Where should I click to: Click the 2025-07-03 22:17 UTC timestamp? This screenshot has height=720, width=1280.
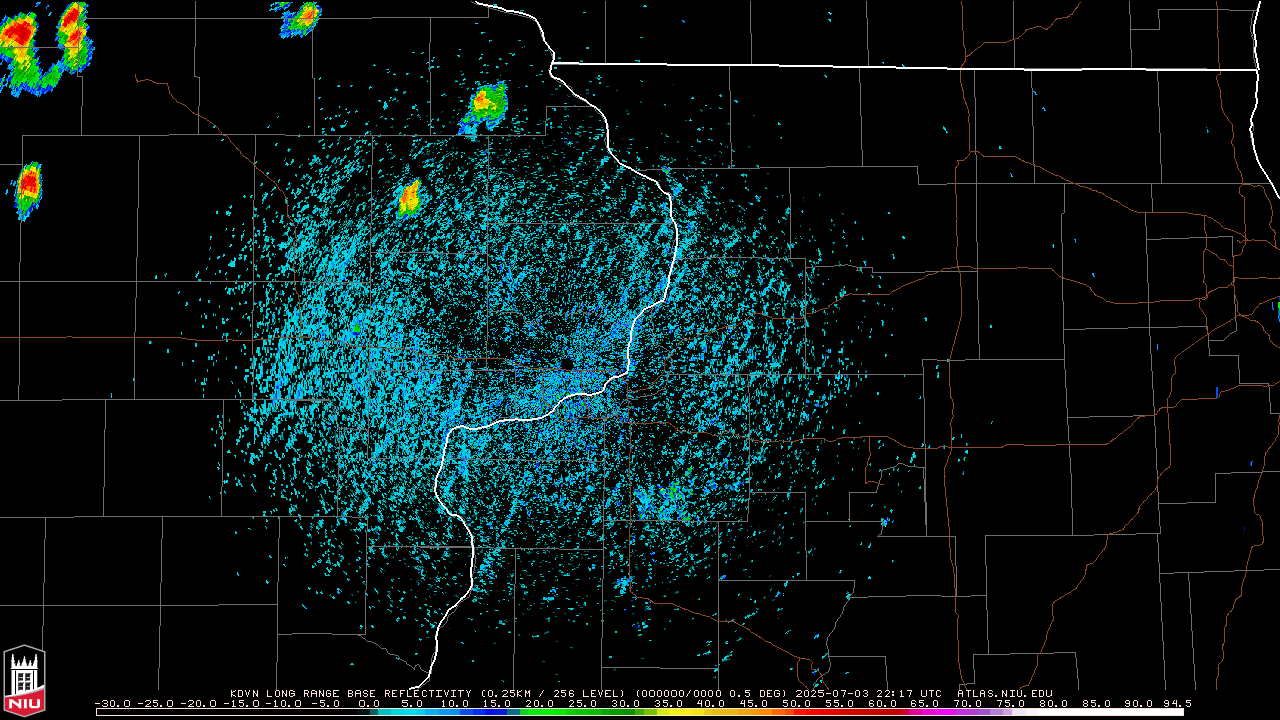click(x=869, y=693)
